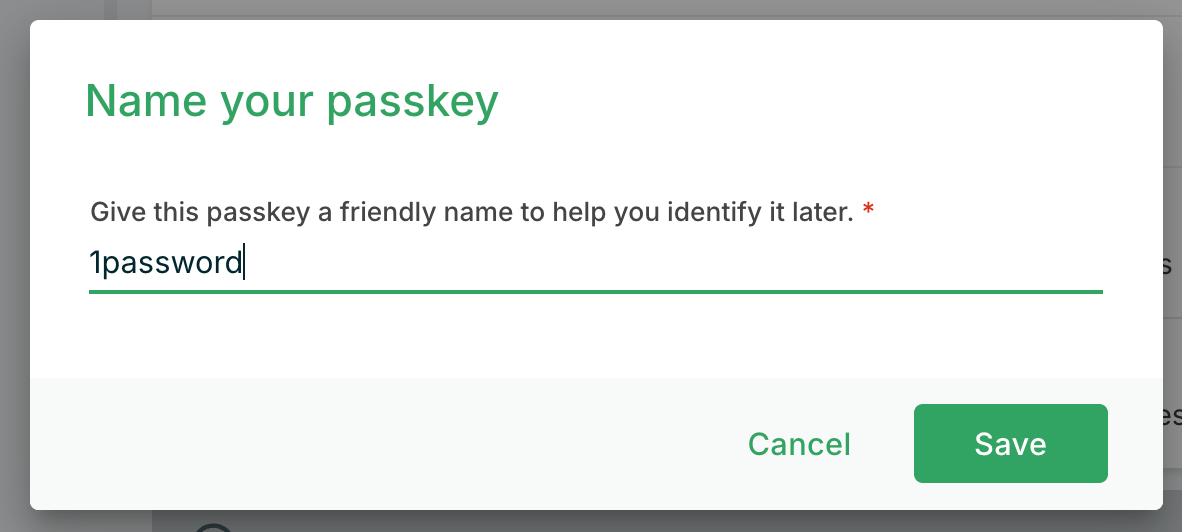Click empty space right of "1password" in field

tap(650, 264)
